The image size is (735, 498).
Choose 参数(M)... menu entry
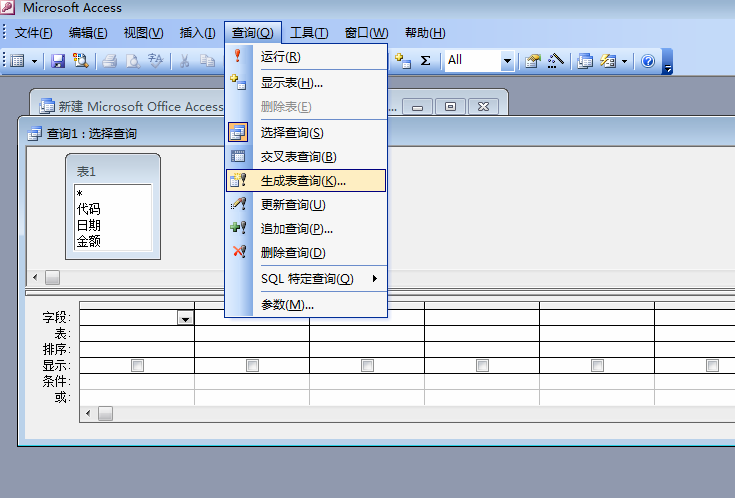pyautogui.click(x=306, y=305)
